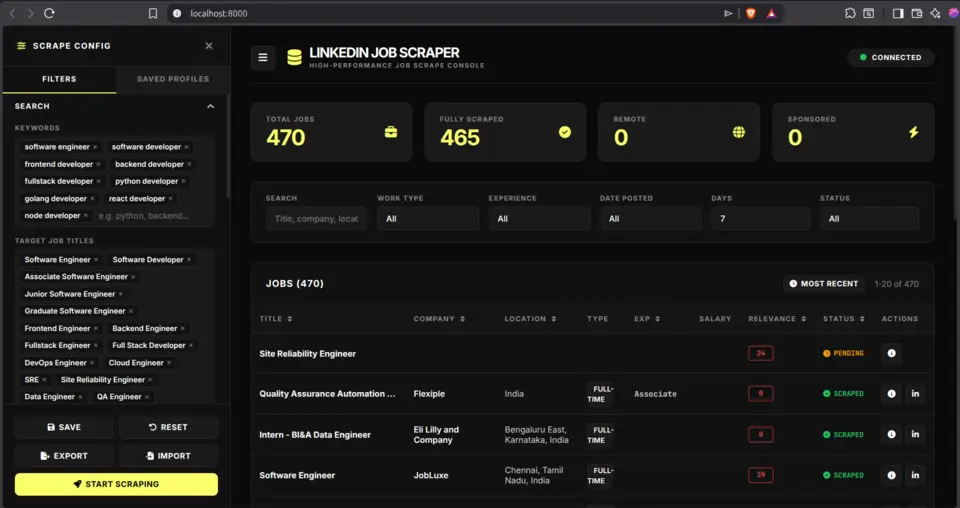The width and height of the screenshot is (960, 508).
Task: Focus the job Search input field
Action: pos(317,219)
